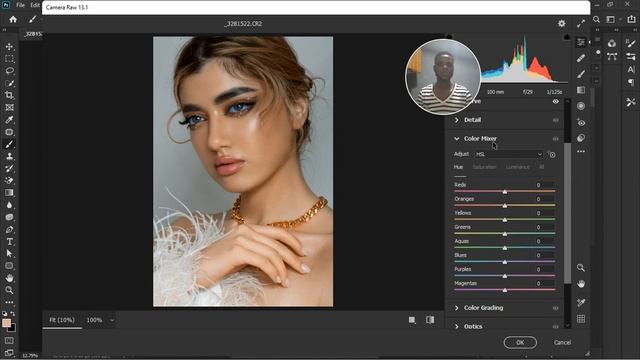The width and height of the screenshot is (640, 360).
Task: Select the Zoom tool in Photoshop toolbar
Action: tap(9, 290)
